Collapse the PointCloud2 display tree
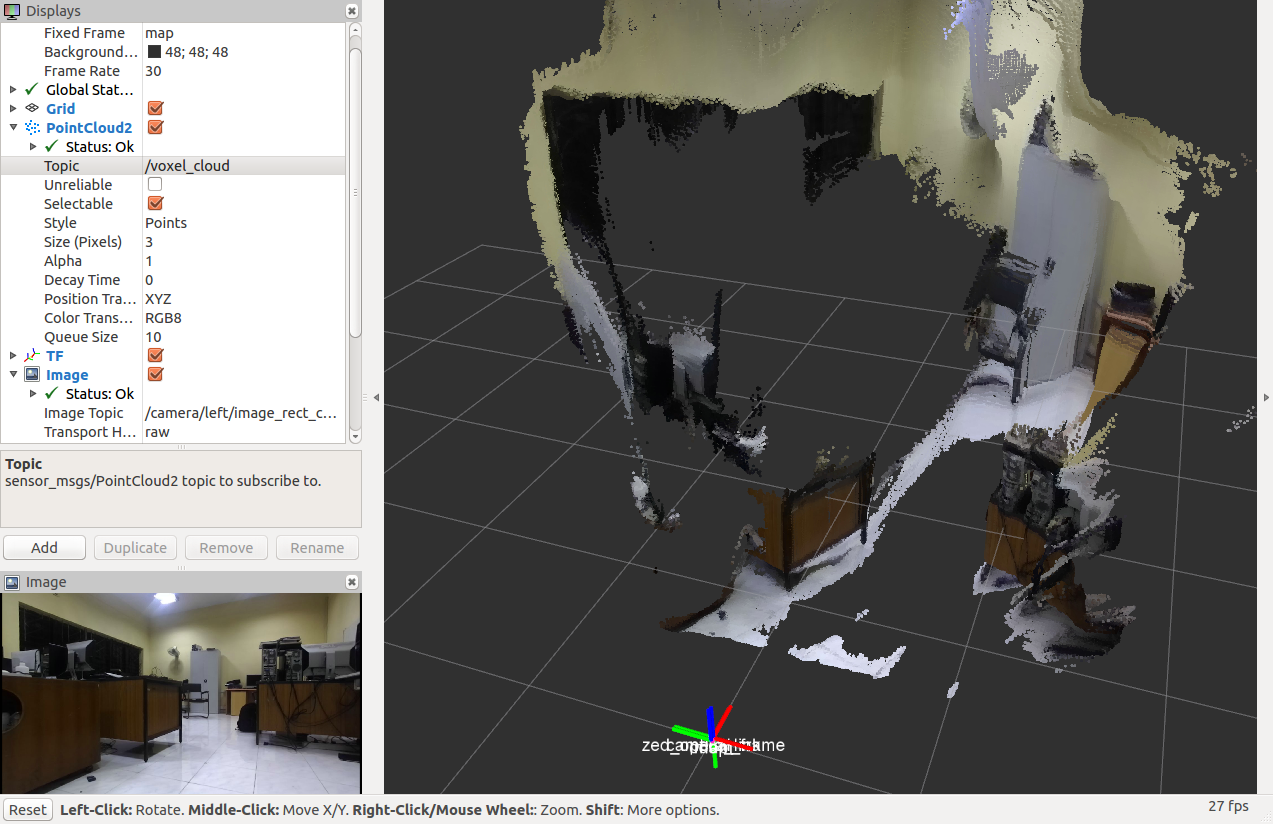 pos(13,128)
